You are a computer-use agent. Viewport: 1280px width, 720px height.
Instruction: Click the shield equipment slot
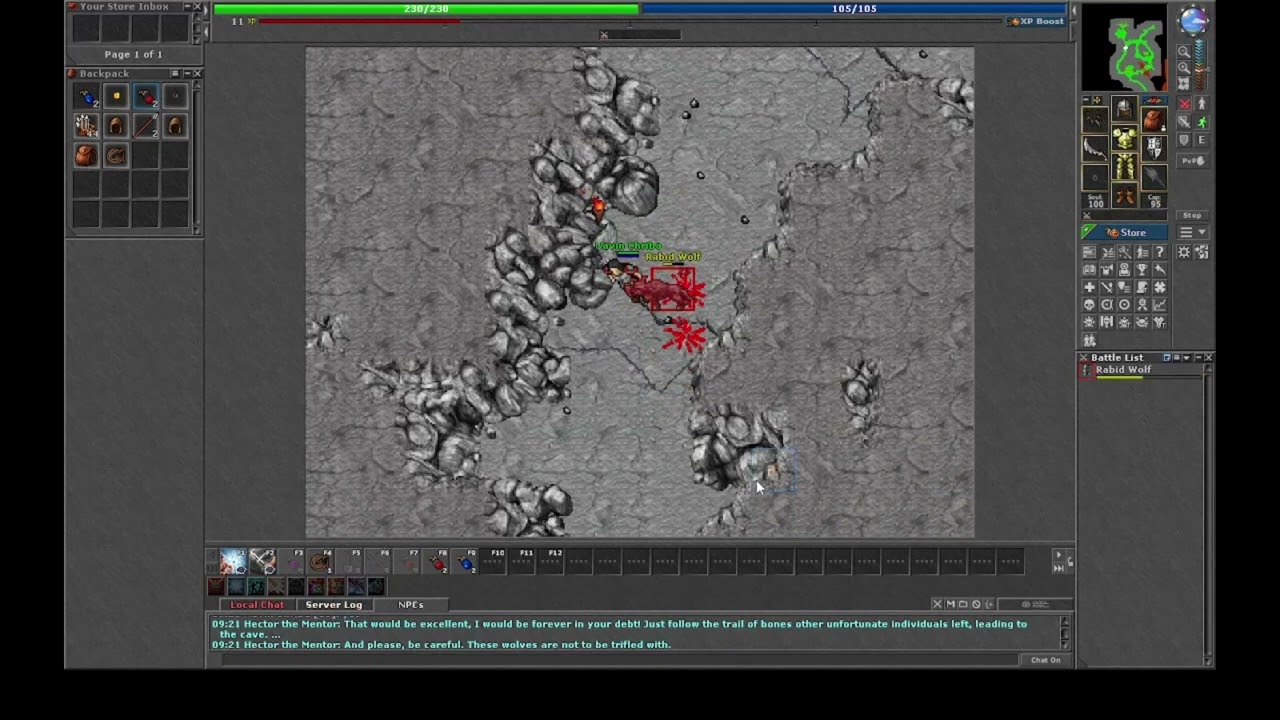(1154, 148)
